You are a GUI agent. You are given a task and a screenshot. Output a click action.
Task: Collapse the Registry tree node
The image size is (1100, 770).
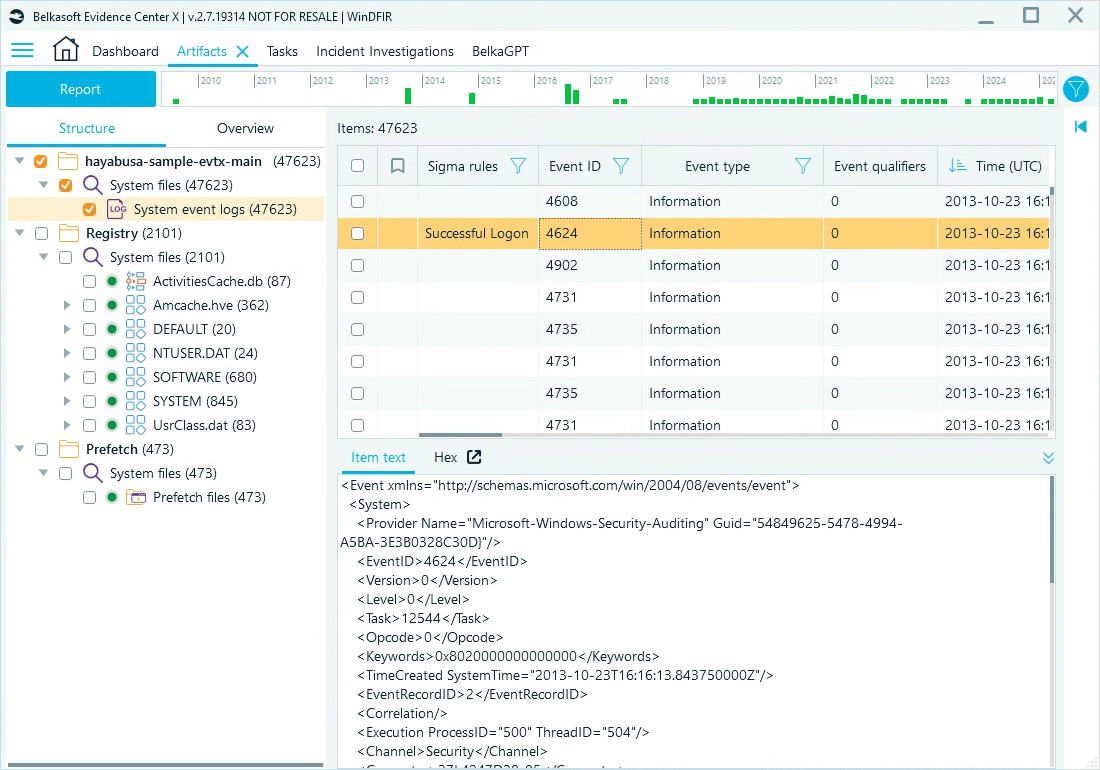pos(20,233)
